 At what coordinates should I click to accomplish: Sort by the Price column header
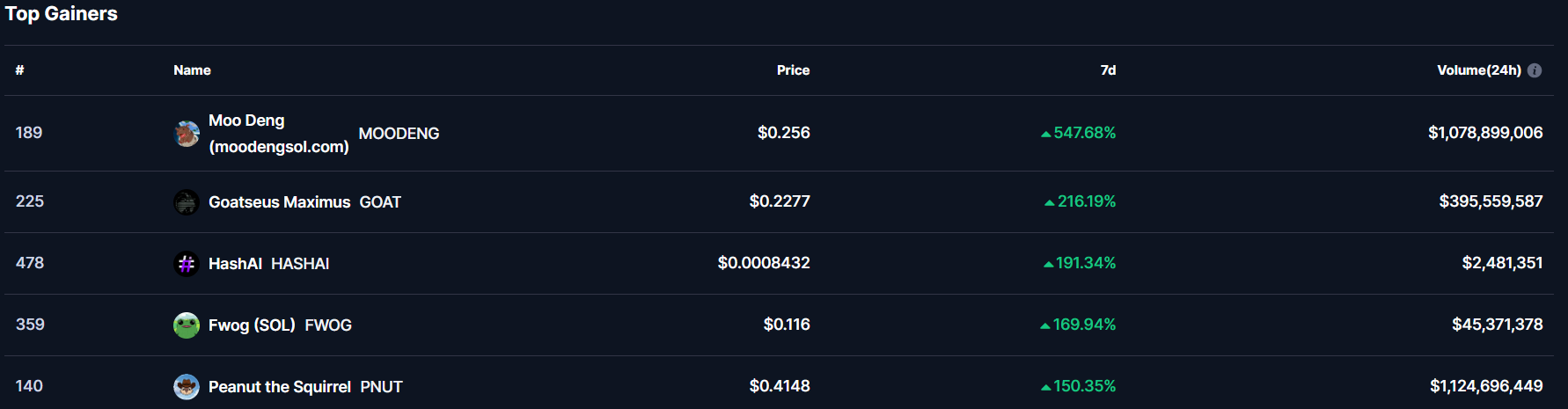(x=793, y=70)
